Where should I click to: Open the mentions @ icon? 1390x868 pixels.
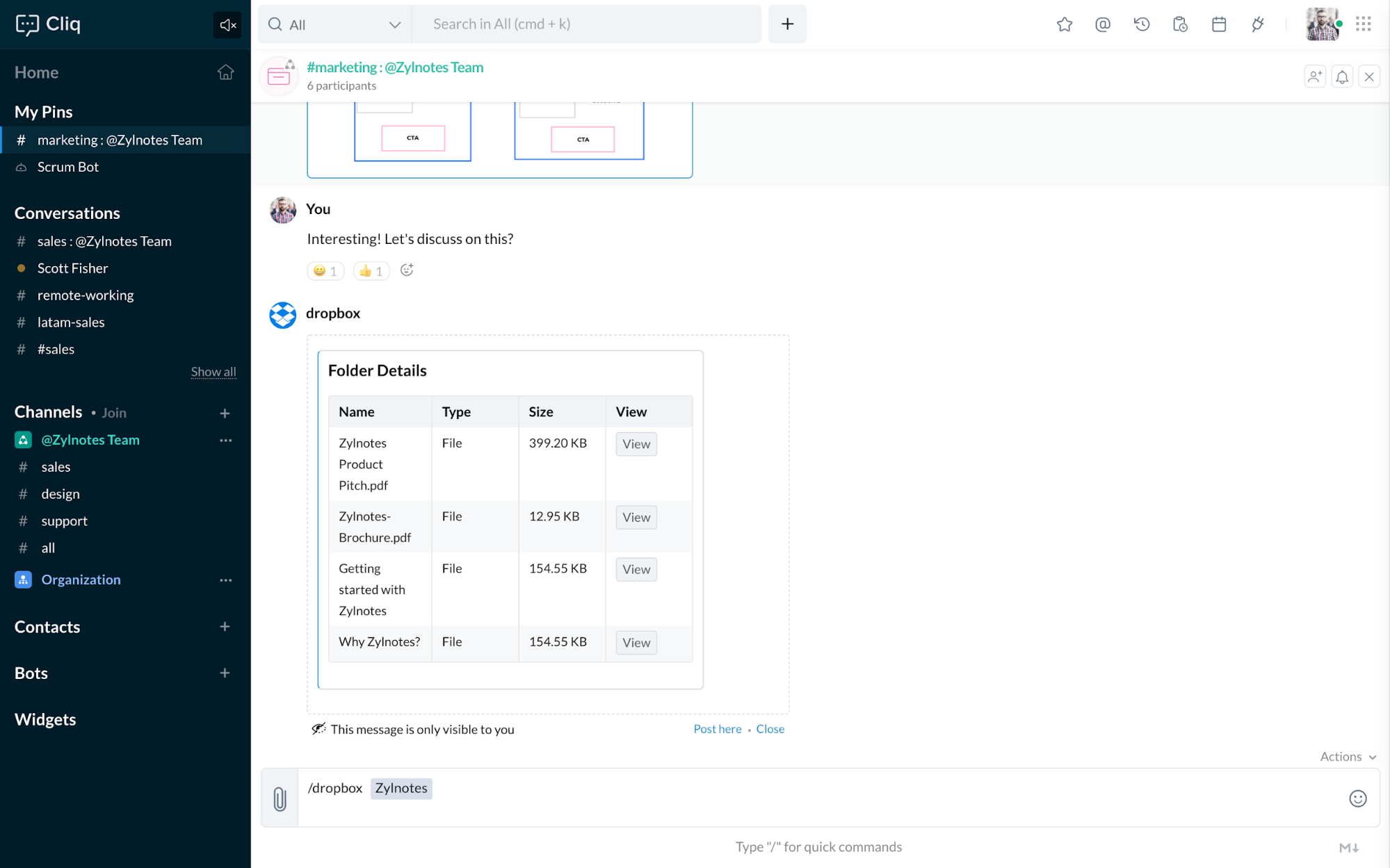1102,24
